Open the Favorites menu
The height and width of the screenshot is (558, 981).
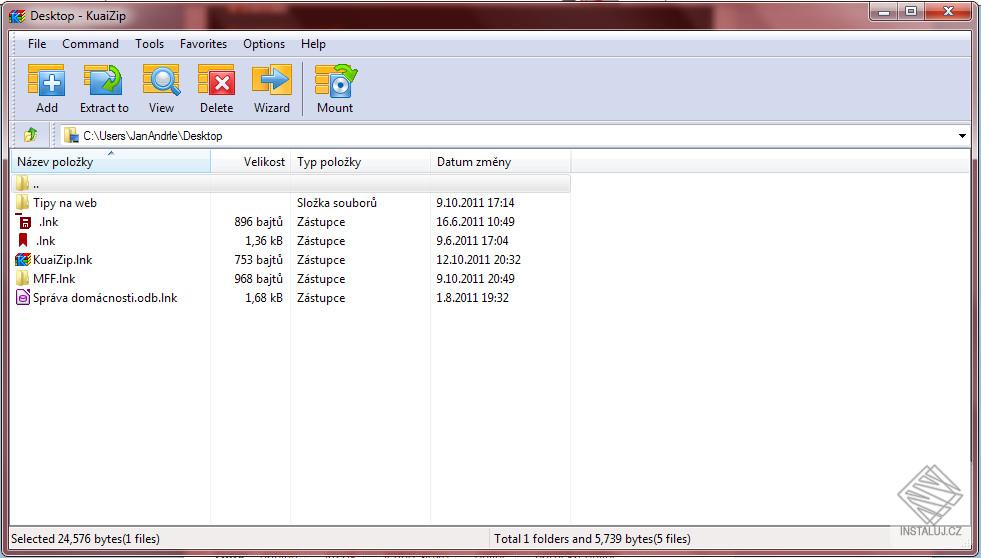[203, 44]
